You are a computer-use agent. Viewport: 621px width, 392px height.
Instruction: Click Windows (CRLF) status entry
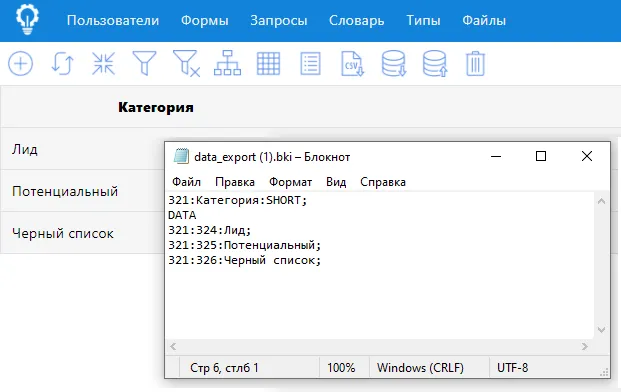[x=420, y=368]
